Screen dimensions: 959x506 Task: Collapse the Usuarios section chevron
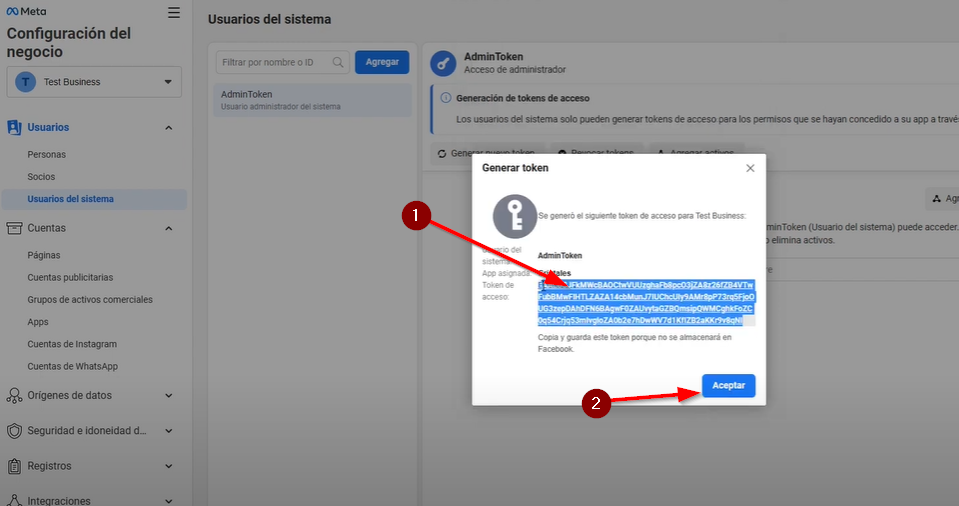[169, 128]
